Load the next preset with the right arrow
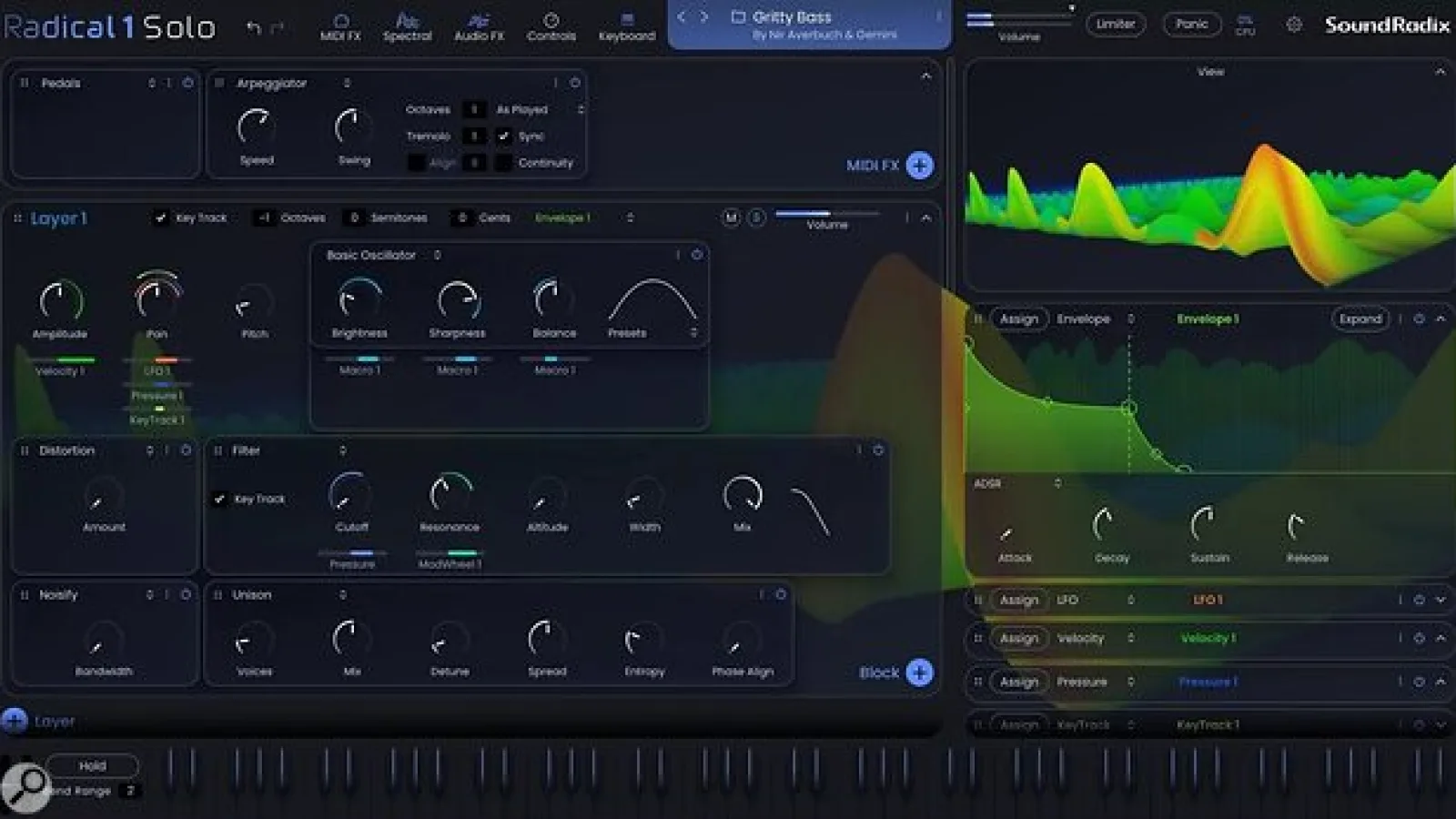The height and width of the screenshot is (819, 1456). pyautogui.click(x=703, y=16)
